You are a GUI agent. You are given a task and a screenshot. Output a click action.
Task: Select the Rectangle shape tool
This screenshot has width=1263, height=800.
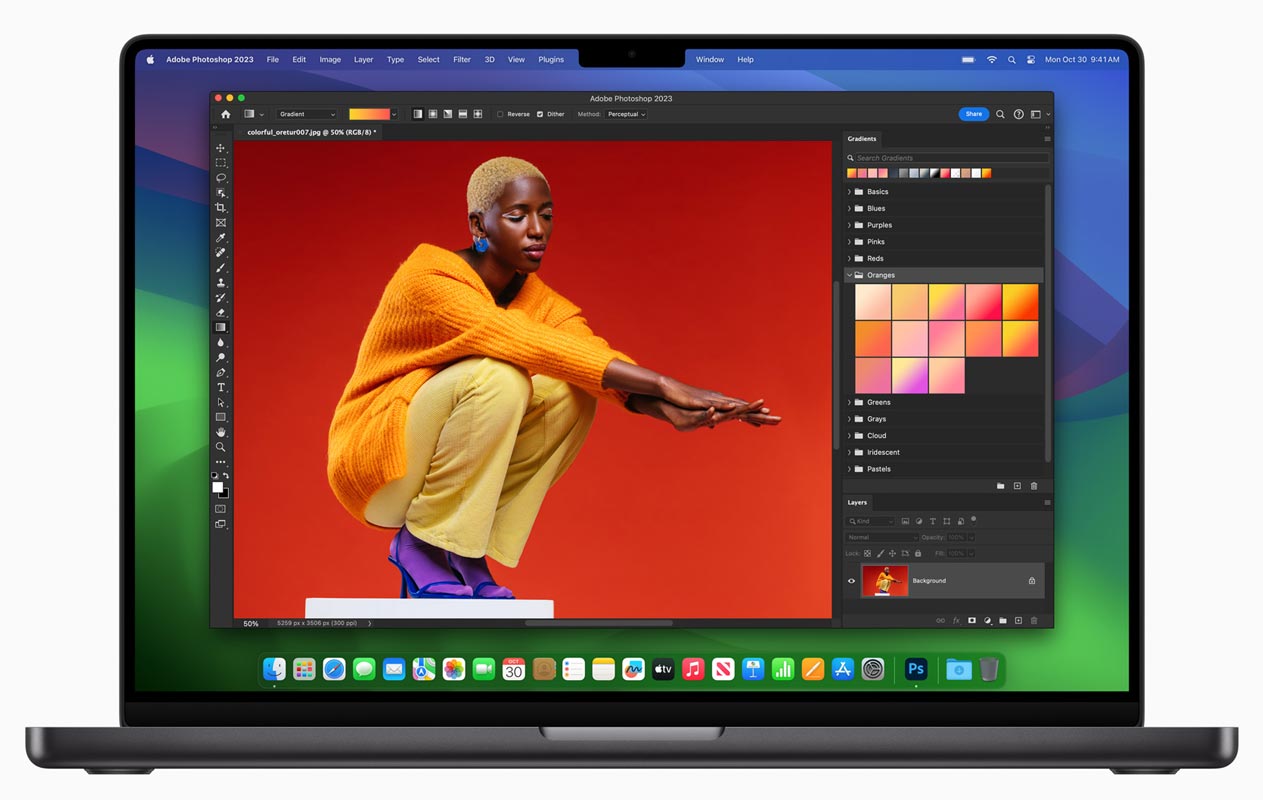pos(221,417)
